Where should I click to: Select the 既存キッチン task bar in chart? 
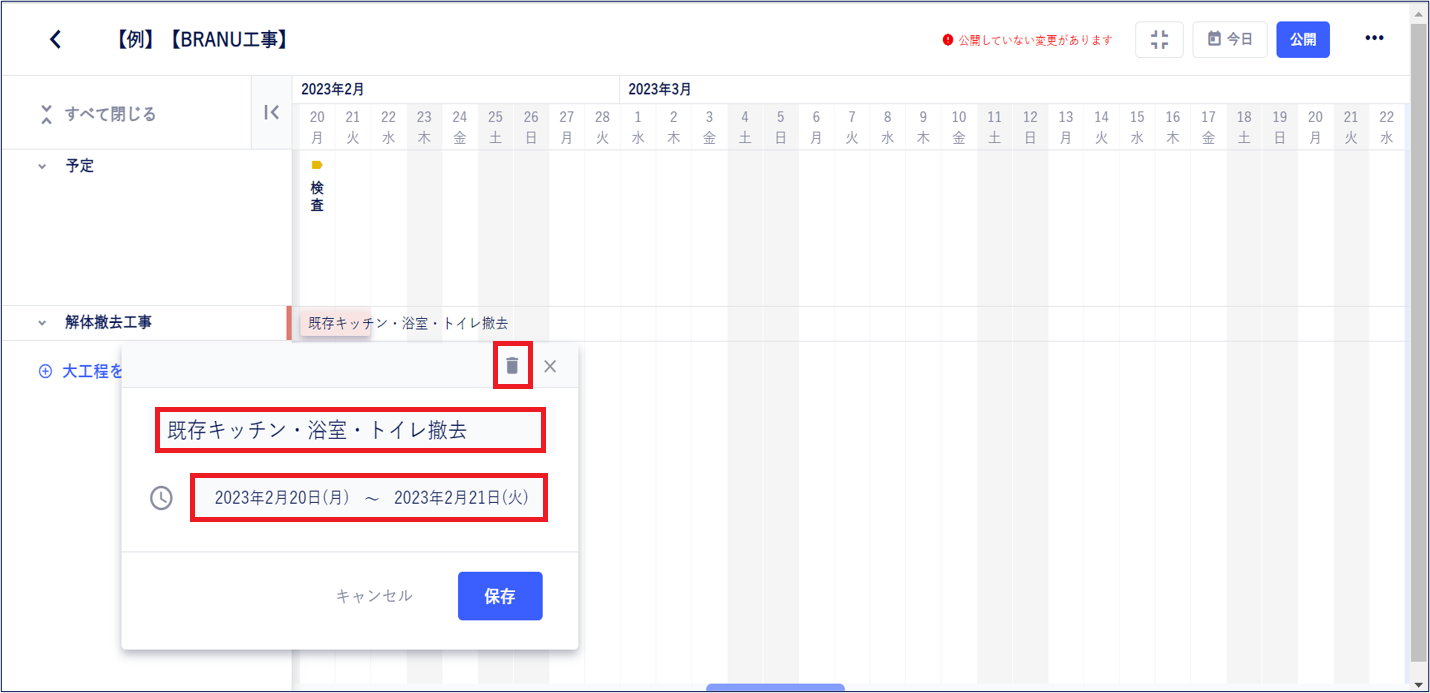336,323
